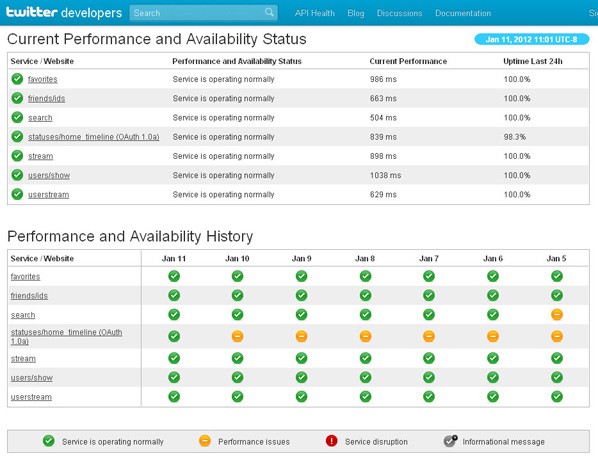Open stream link in history table
598x458 pixels.
click(x=23, y=358)
